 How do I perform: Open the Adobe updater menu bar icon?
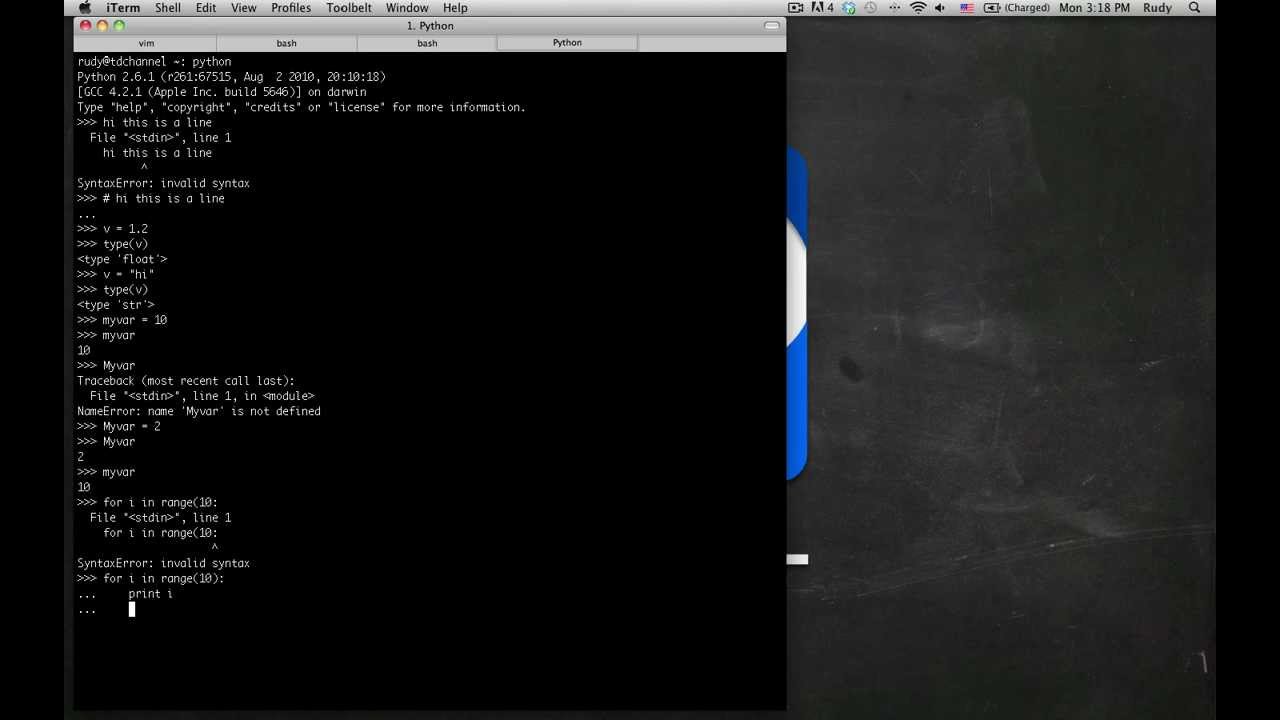pos(822,8)
